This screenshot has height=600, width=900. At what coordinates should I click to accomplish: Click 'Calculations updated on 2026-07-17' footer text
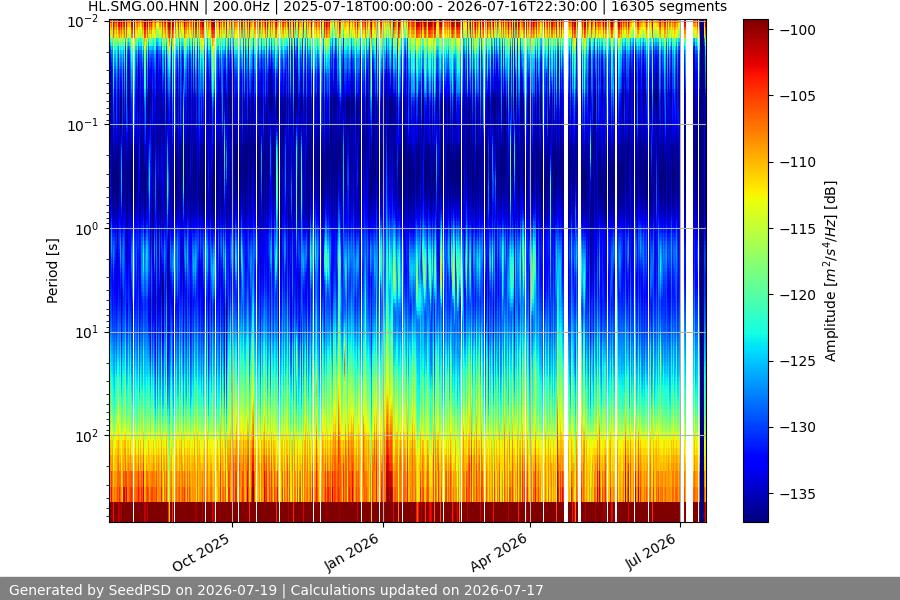pyautogui.click(x=417, y=590)
